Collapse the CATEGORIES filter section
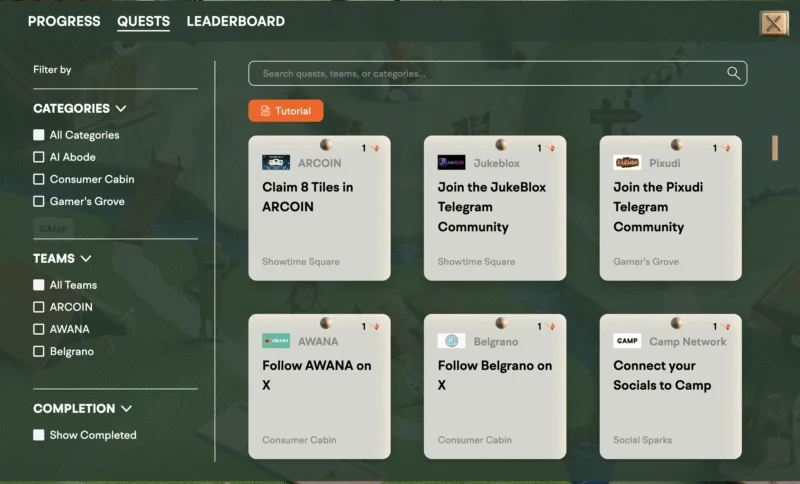 [x=80, y=109]
